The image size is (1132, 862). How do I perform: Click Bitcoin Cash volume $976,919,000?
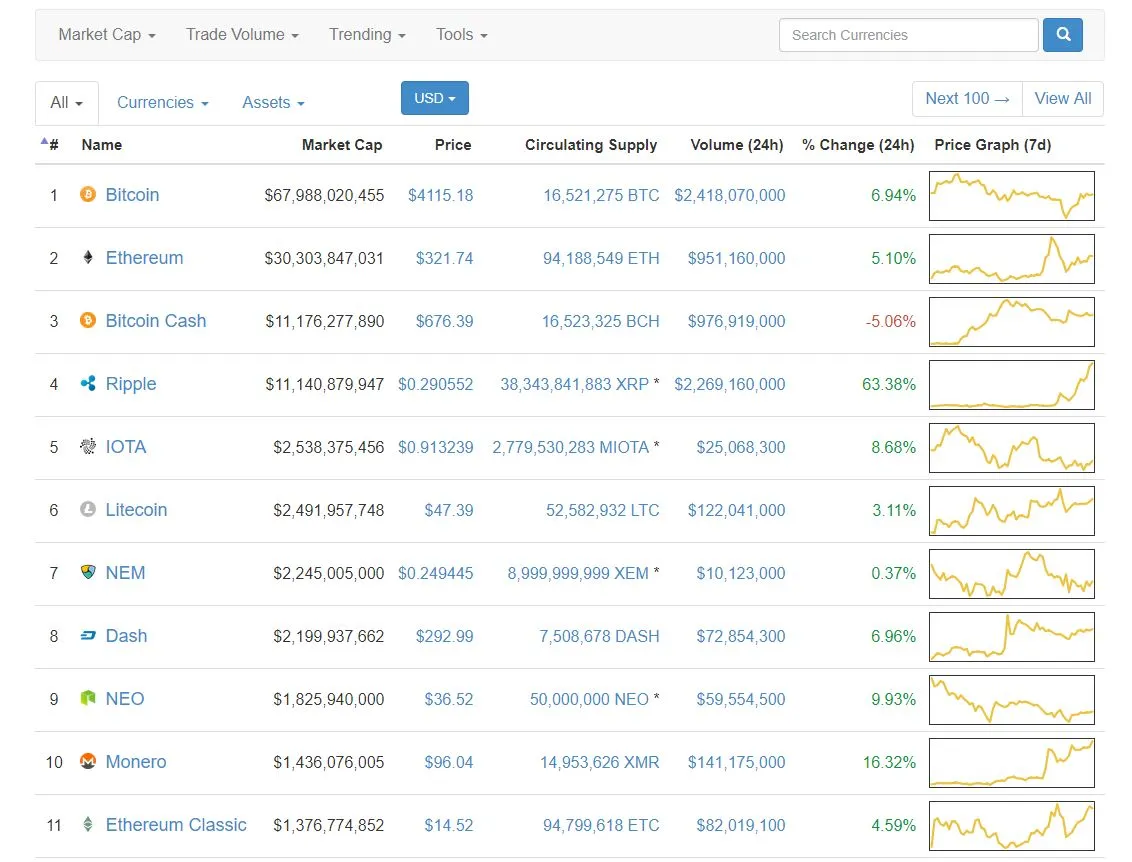coord(736,321)
